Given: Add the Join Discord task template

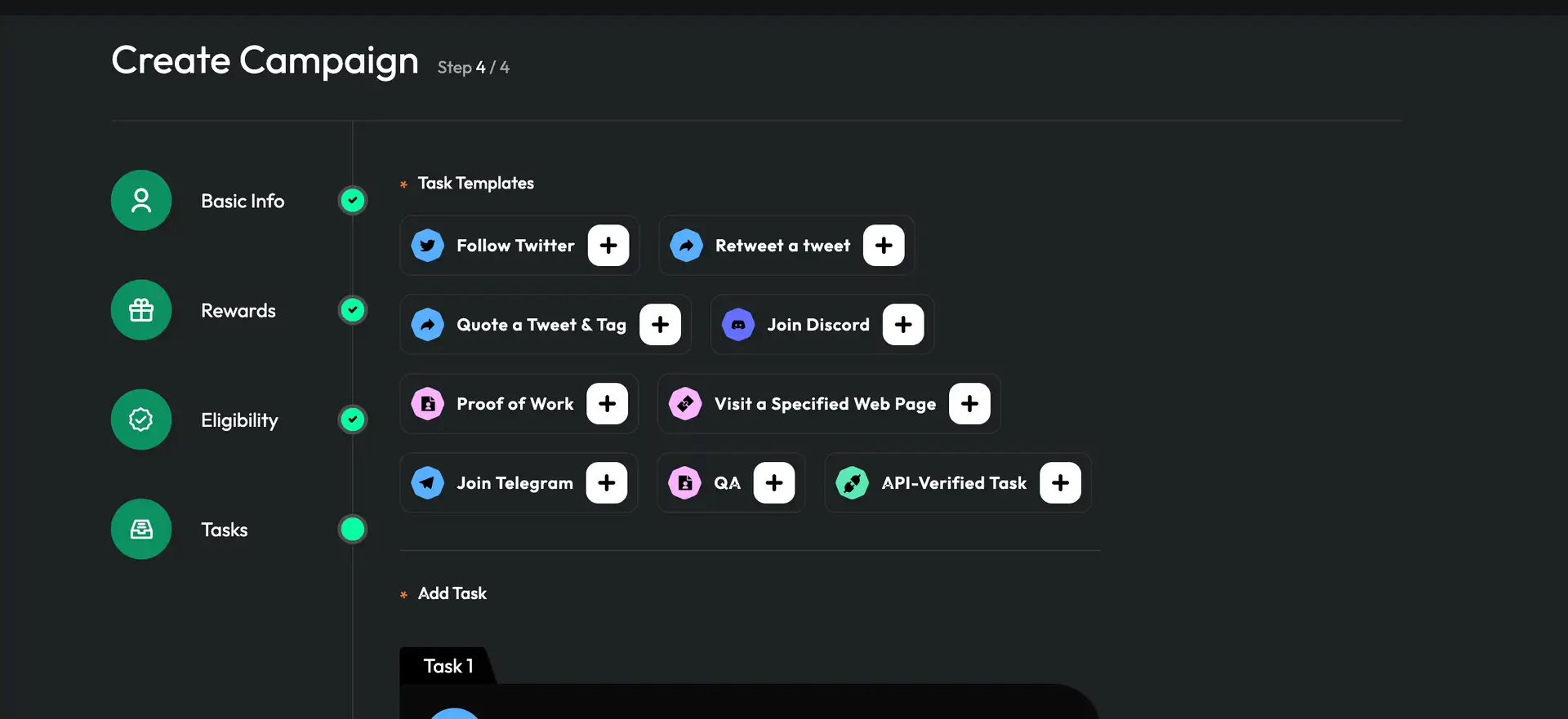Looking at the screenshot, I should 903,325.
